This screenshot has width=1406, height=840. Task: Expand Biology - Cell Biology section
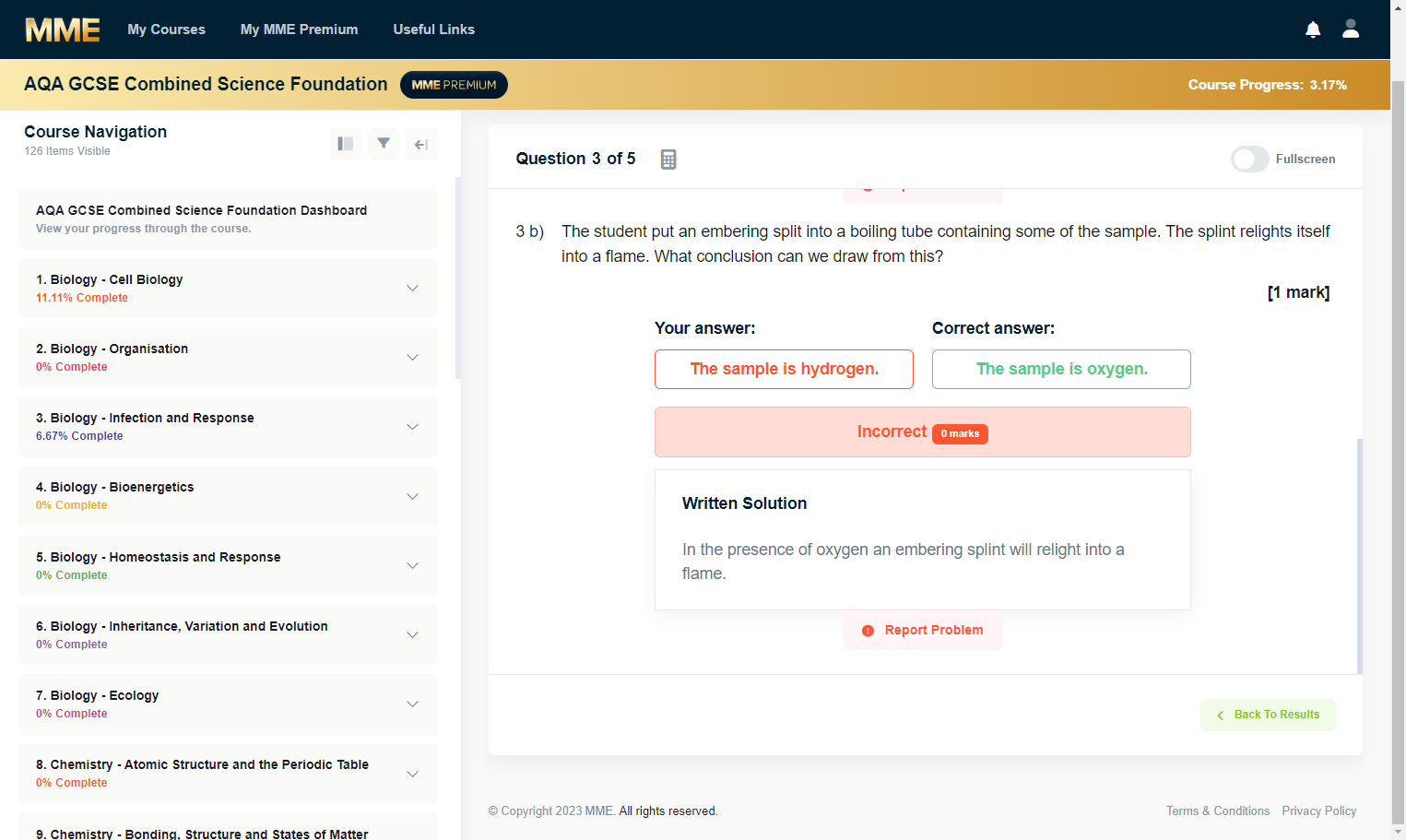tap(228, 289)
